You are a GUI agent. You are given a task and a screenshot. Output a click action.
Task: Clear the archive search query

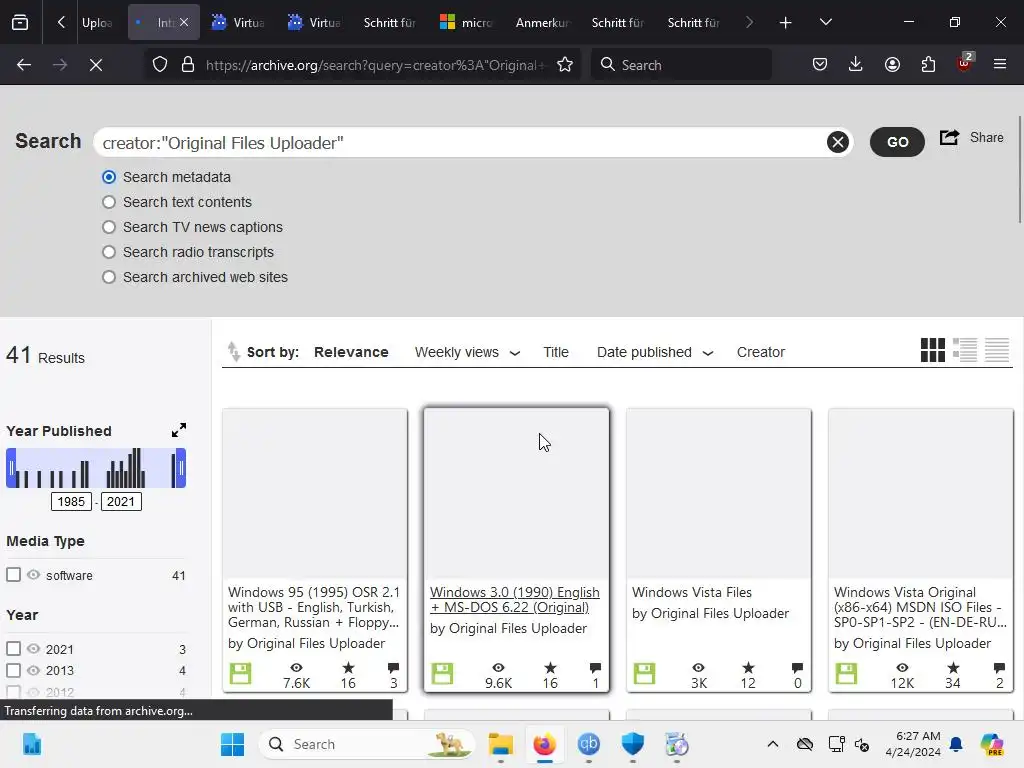(838, 142)
